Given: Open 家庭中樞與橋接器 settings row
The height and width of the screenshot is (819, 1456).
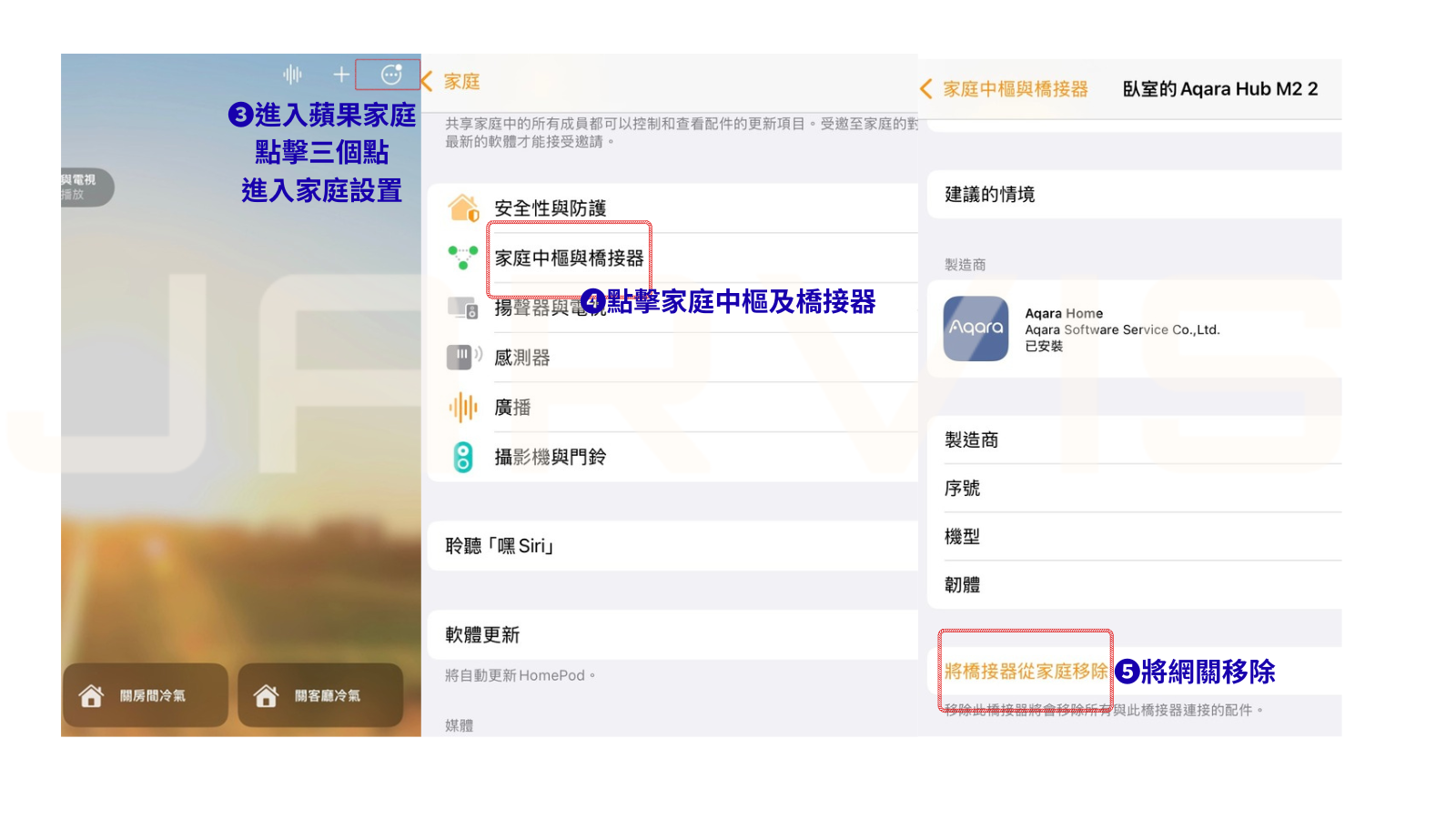Looking at the screenshot, I should pyautogui.click(x=570, y=258).
